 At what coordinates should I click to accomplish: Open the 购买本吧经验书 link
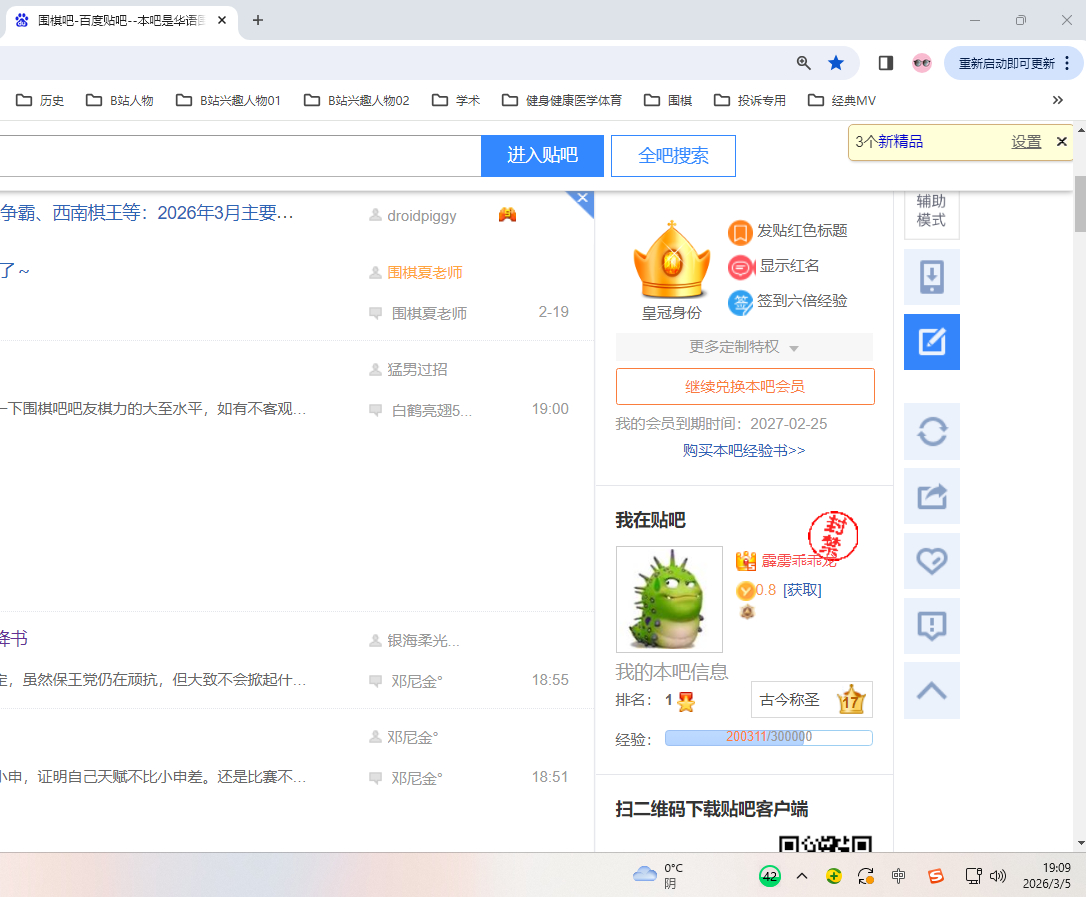(744, 450)
